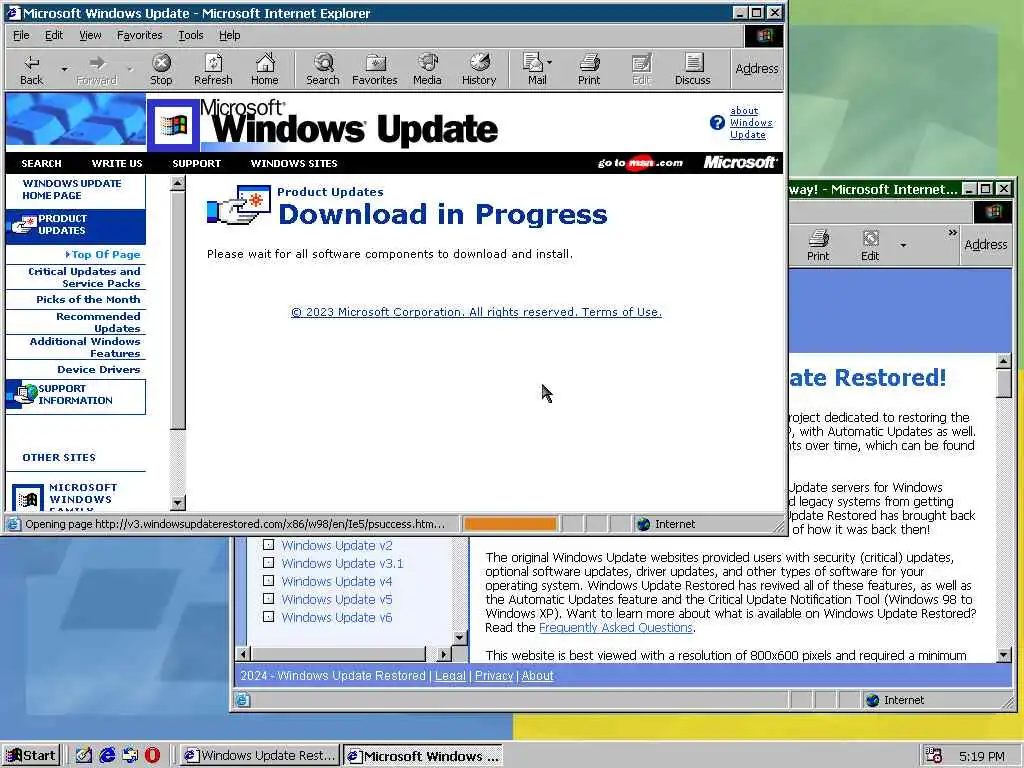Click the Start button
Viewport: 1024px width, 768px height.
[31, 756]
